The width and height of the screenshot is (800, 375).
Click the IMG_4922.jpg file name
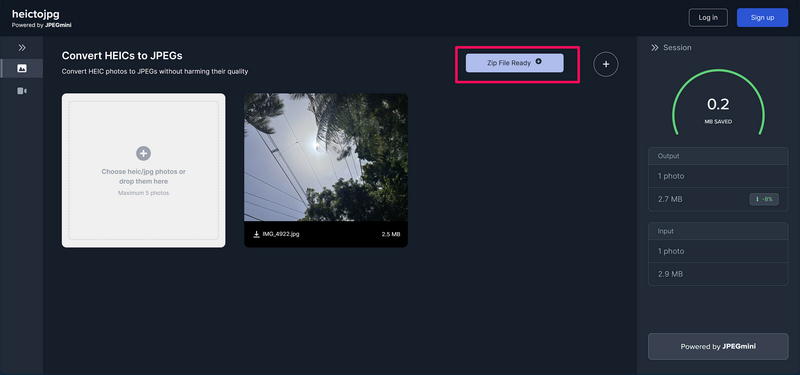coord(281,234)
